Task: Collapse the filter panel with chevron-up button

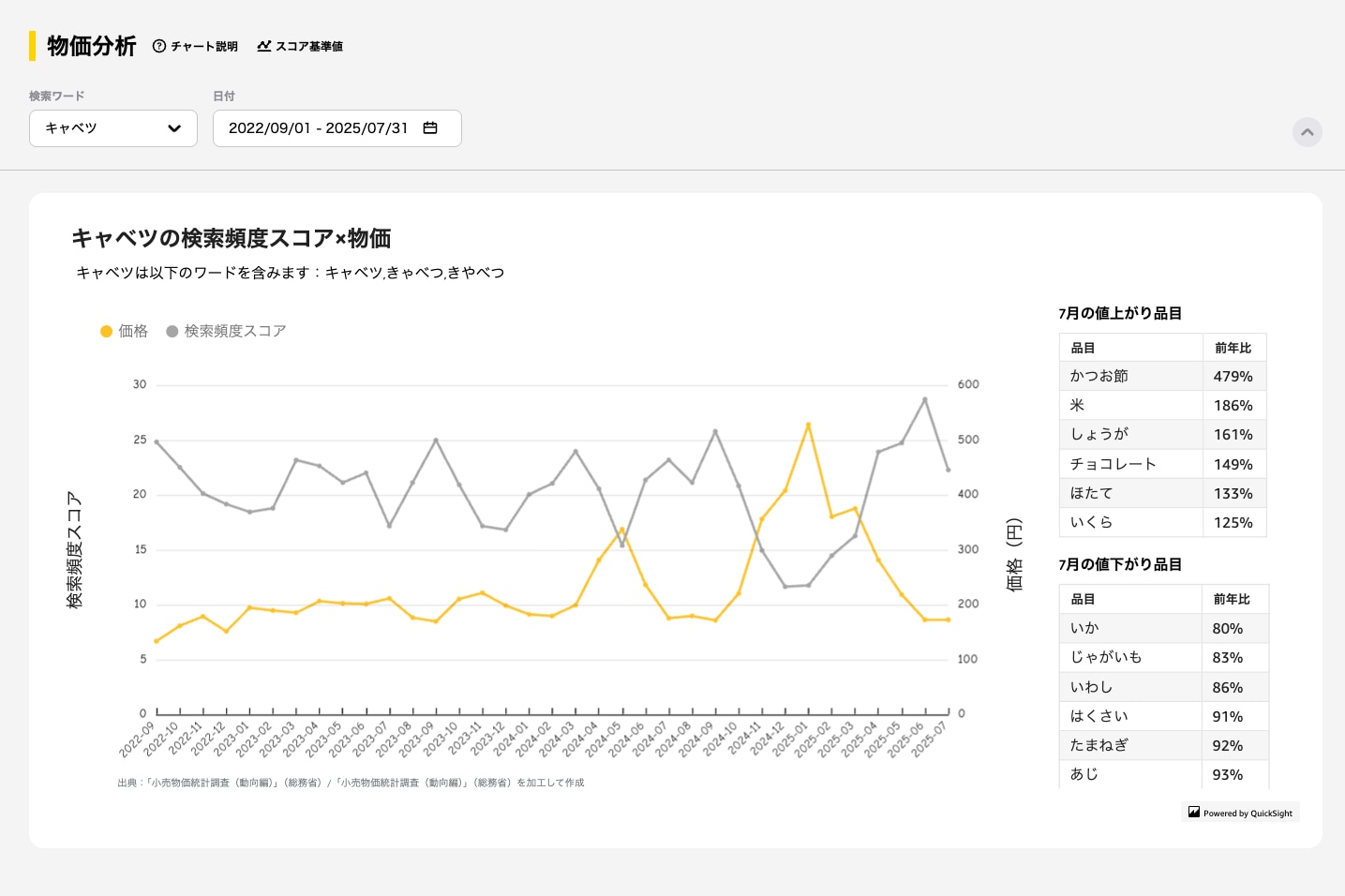Action: (x=1307, y=132)
